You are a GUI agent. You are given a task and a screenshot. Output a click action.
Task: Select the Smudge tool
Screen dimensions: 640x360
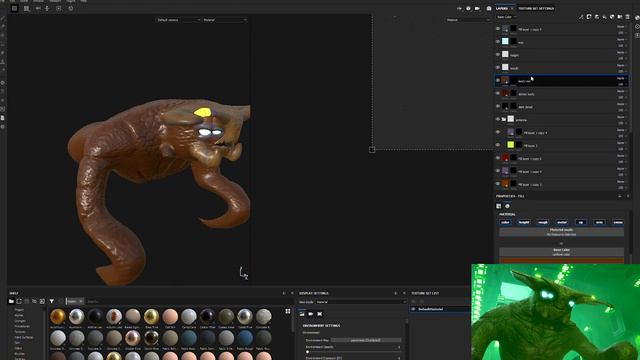point(3,53)
